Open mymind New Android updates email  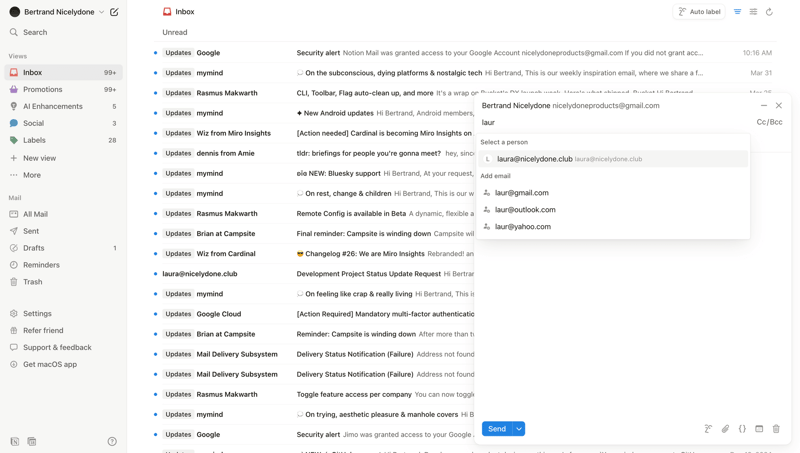(x=313, y=113)
